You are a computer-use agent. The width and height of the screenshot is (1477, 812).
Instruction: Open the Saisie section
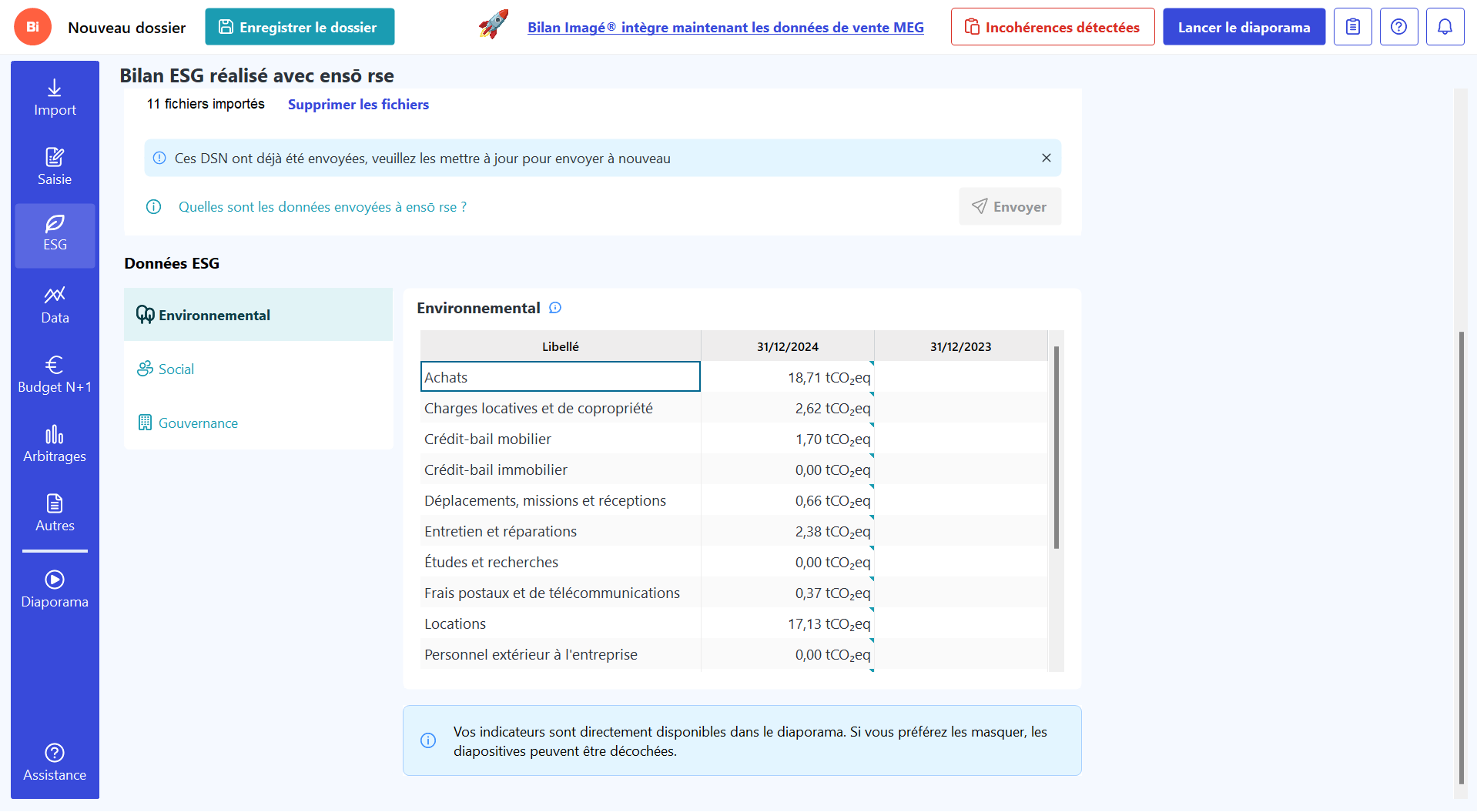pyautogui.click(x=55, y=166)
